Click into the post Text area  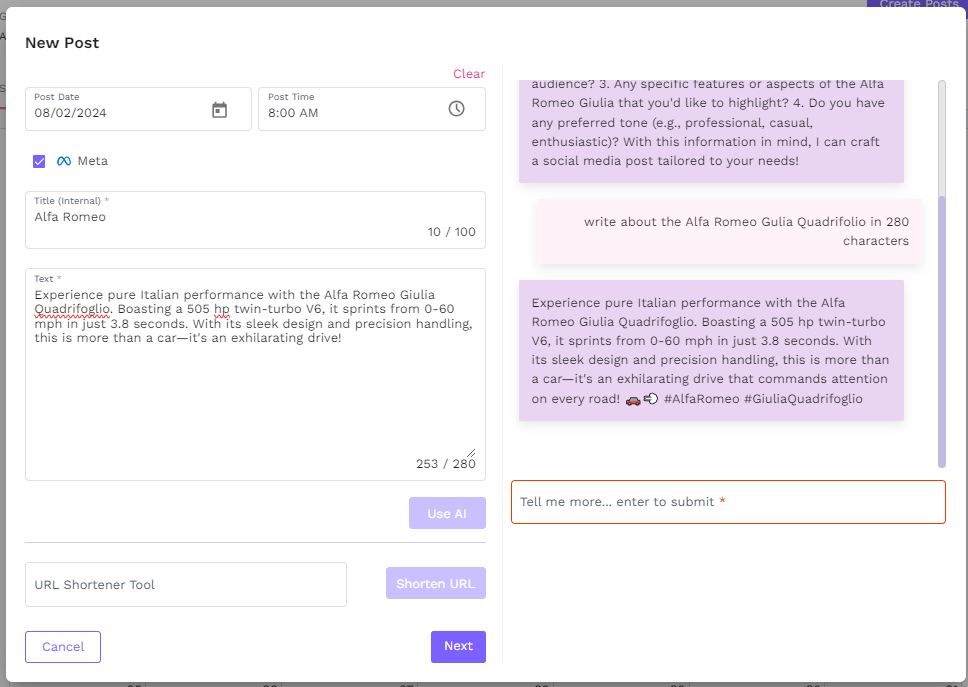255,390
